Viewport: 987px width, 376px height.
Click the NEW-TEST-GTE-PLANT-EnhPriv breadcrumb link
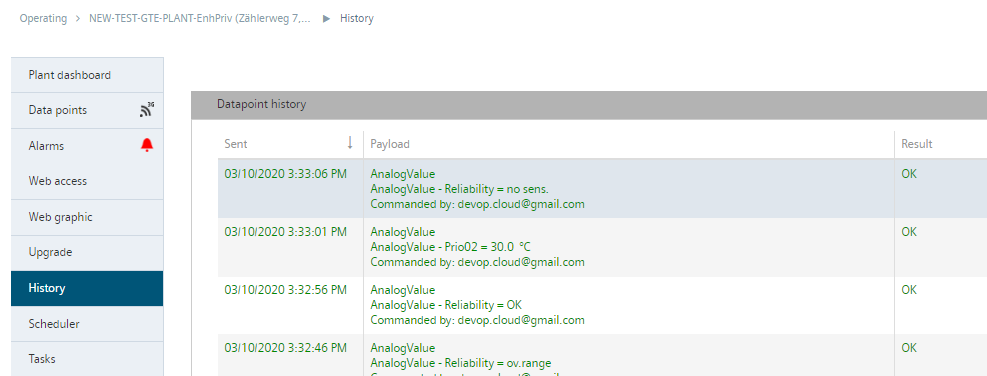point(200,19)
